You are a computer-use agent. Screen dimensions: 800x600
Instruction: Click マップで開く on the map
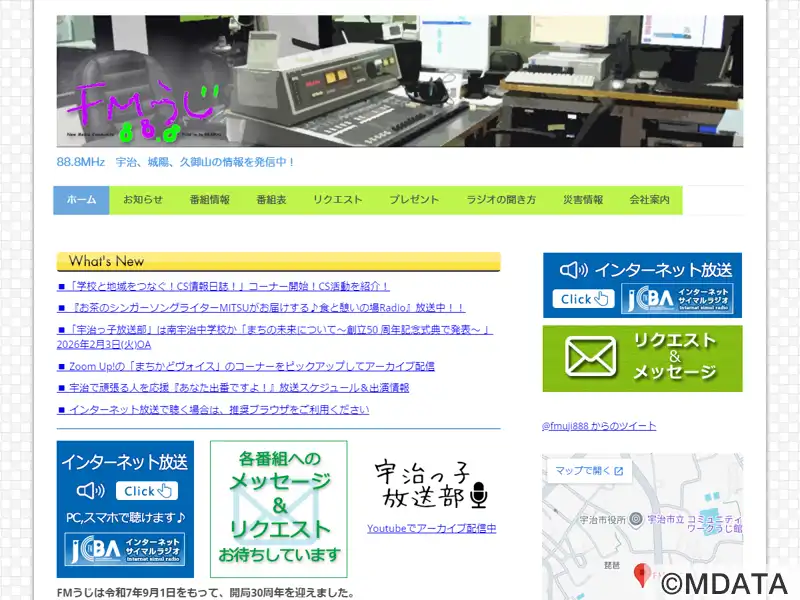[x=589, y=471]
